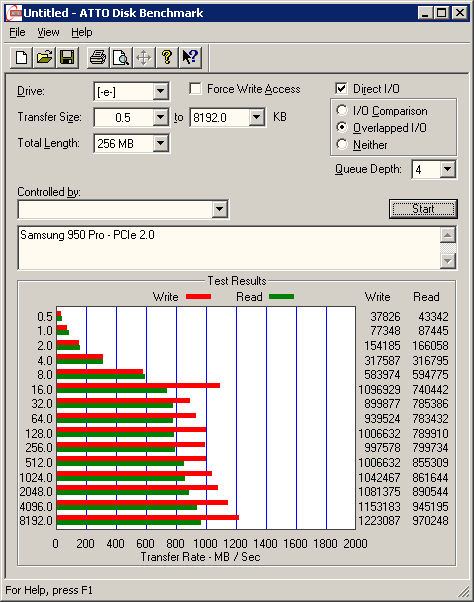
Task: Click the New document toolbar icon
Action: point(21,58)
